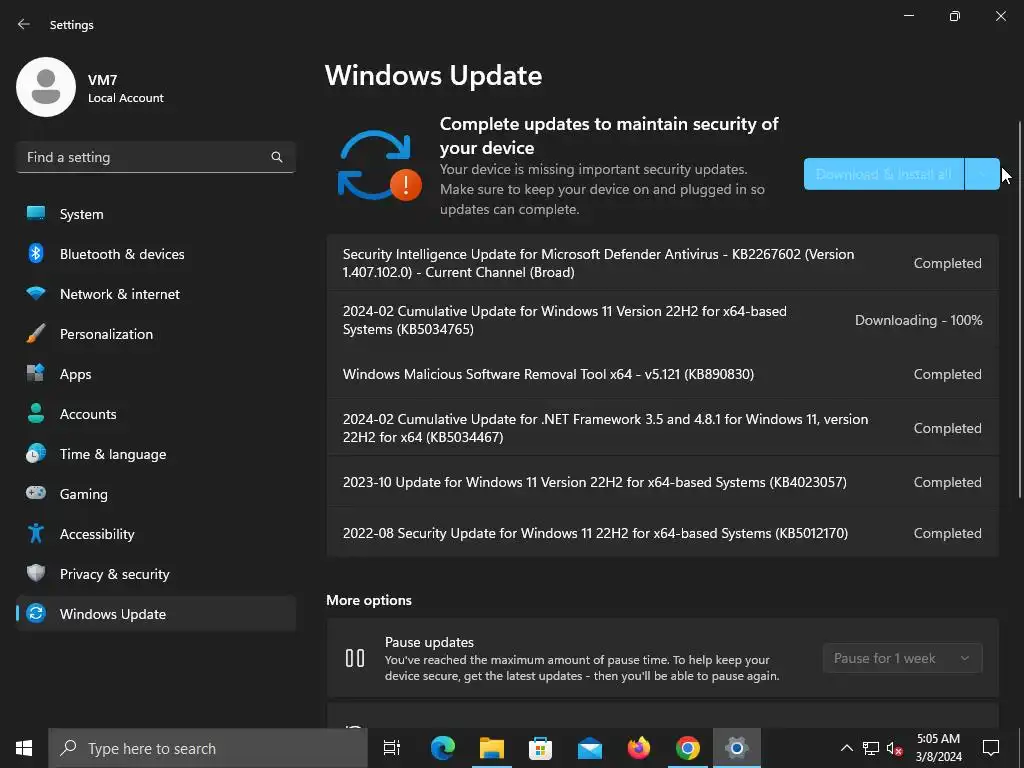Click the vertical scrollbar on the right
The height and width of the screenshot is (768, 1024).
click(1020, 310)
